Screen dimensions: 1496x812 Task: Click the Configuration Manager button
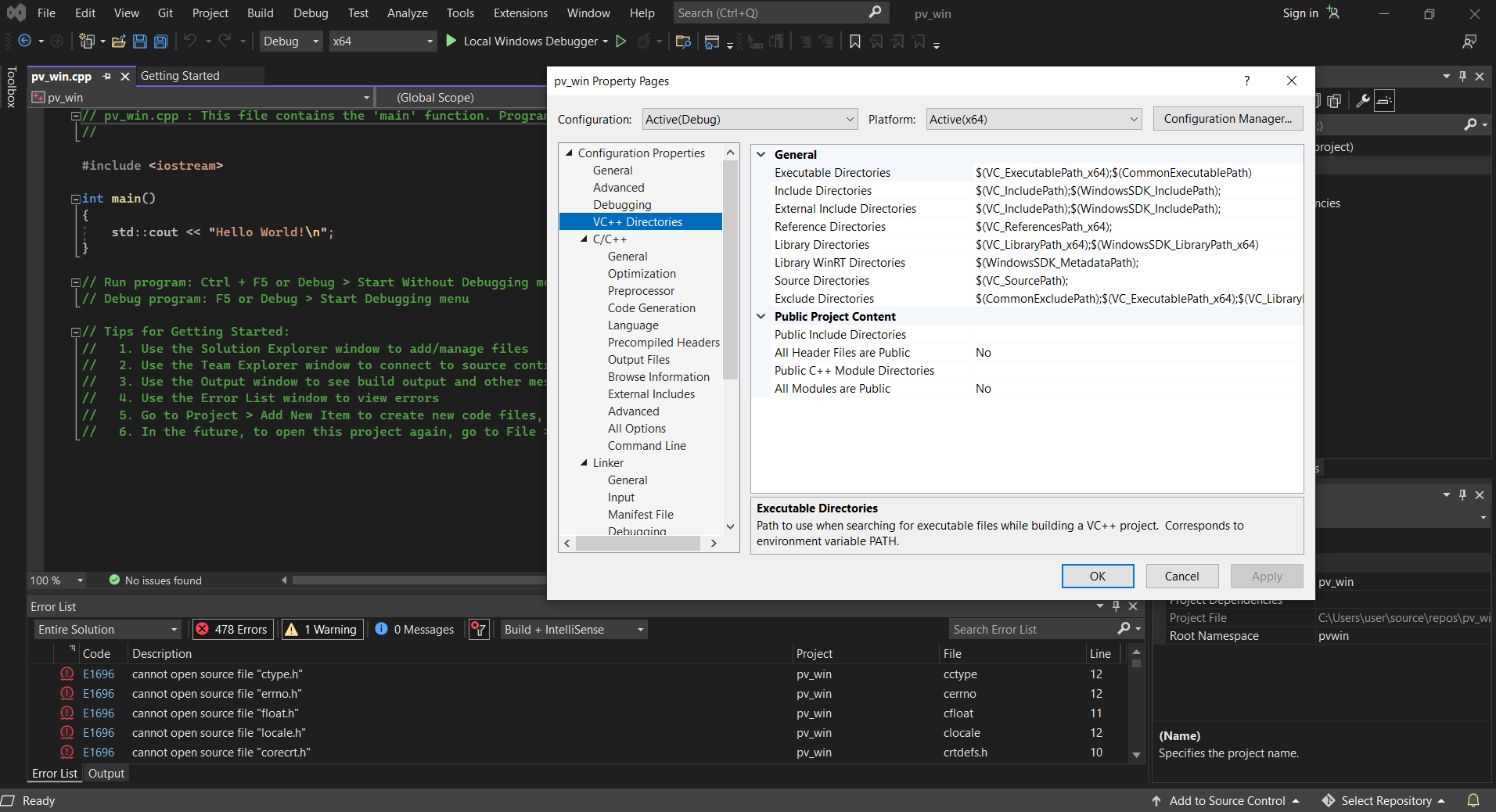(x=1227, y=119)
